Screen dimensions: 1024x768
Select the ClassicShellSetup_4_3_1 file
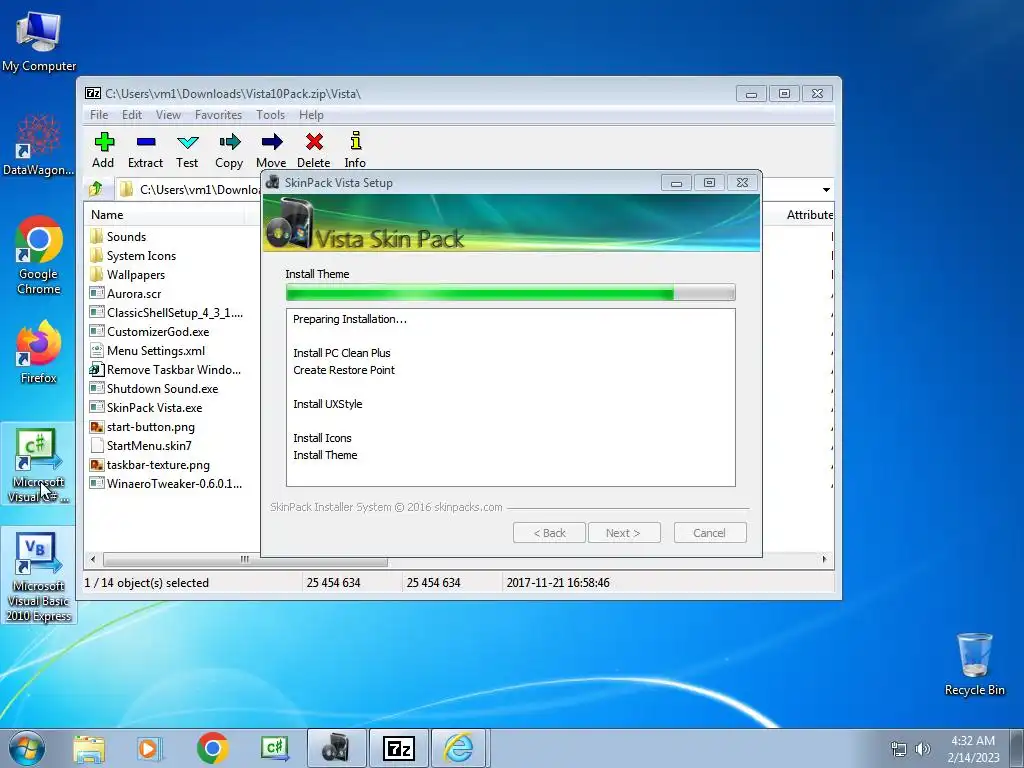tap(174, 312)
